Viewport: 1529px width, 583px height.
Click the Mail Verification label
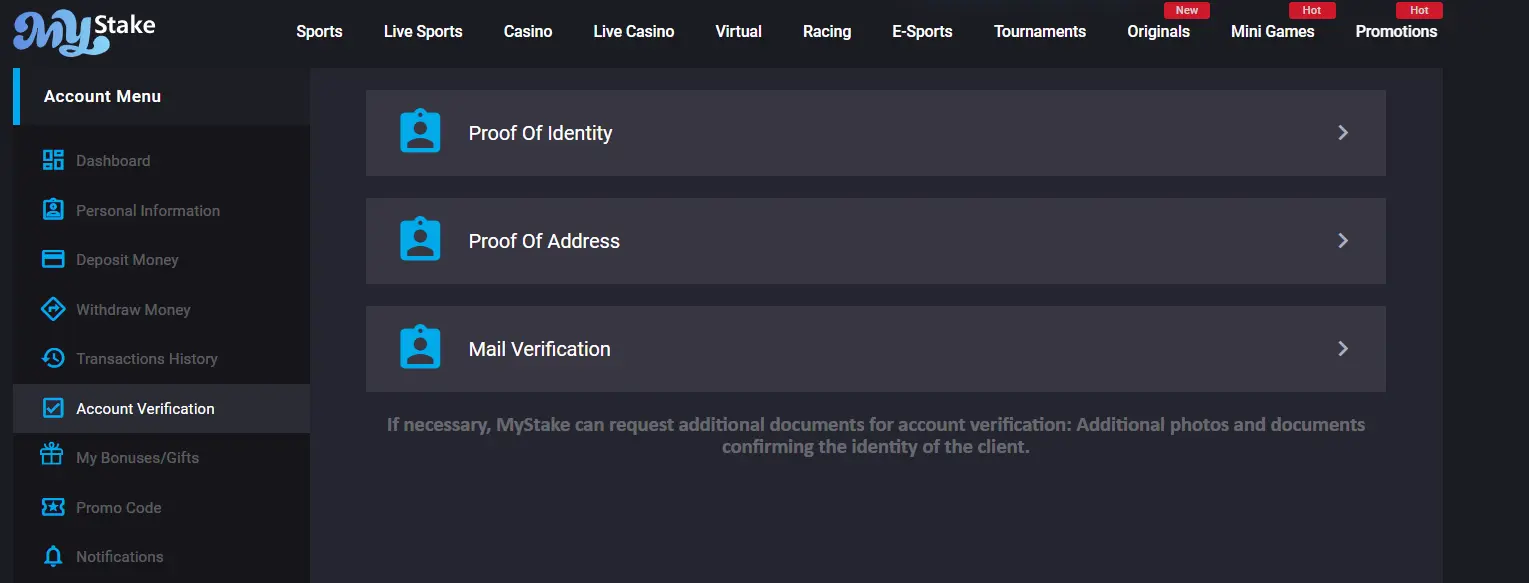click(539, 349)
